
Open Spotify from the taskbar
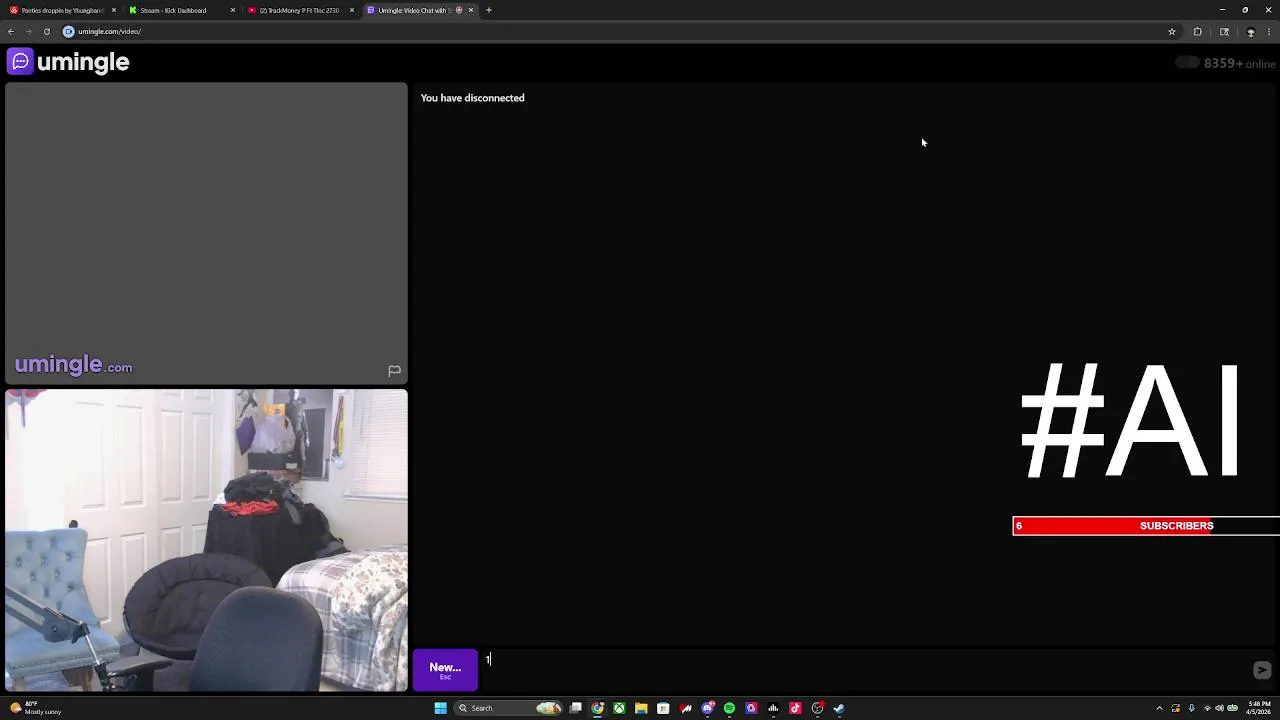click(x=729, y=708)
